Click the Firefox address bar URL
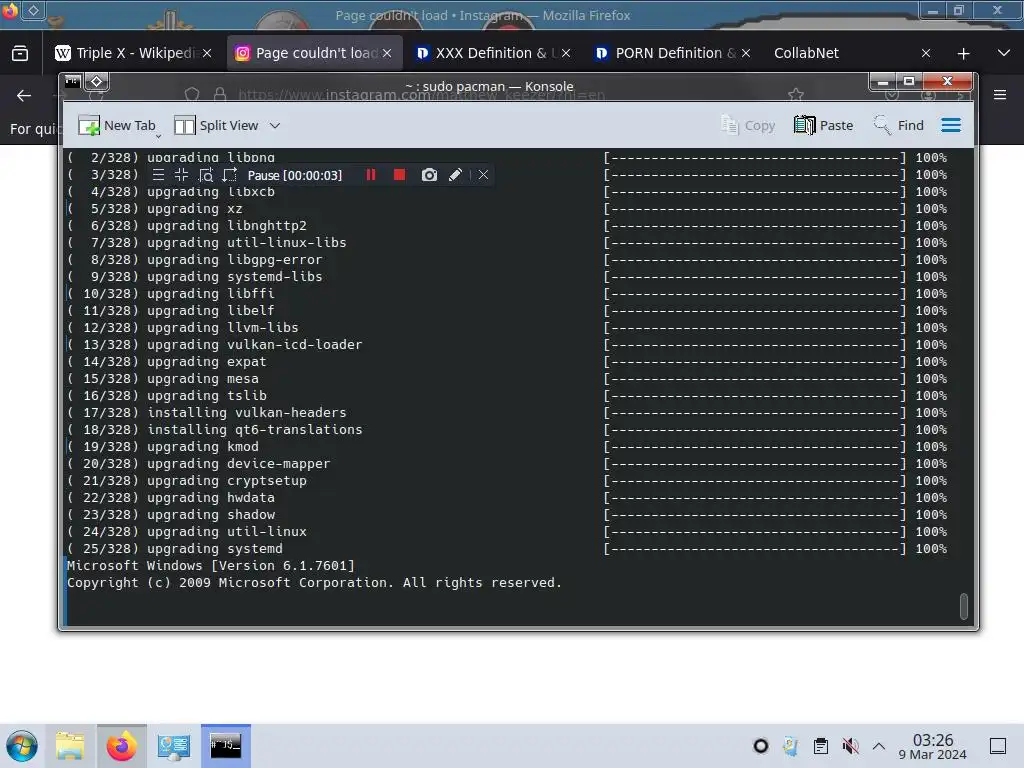 click(x=421, y=95)
